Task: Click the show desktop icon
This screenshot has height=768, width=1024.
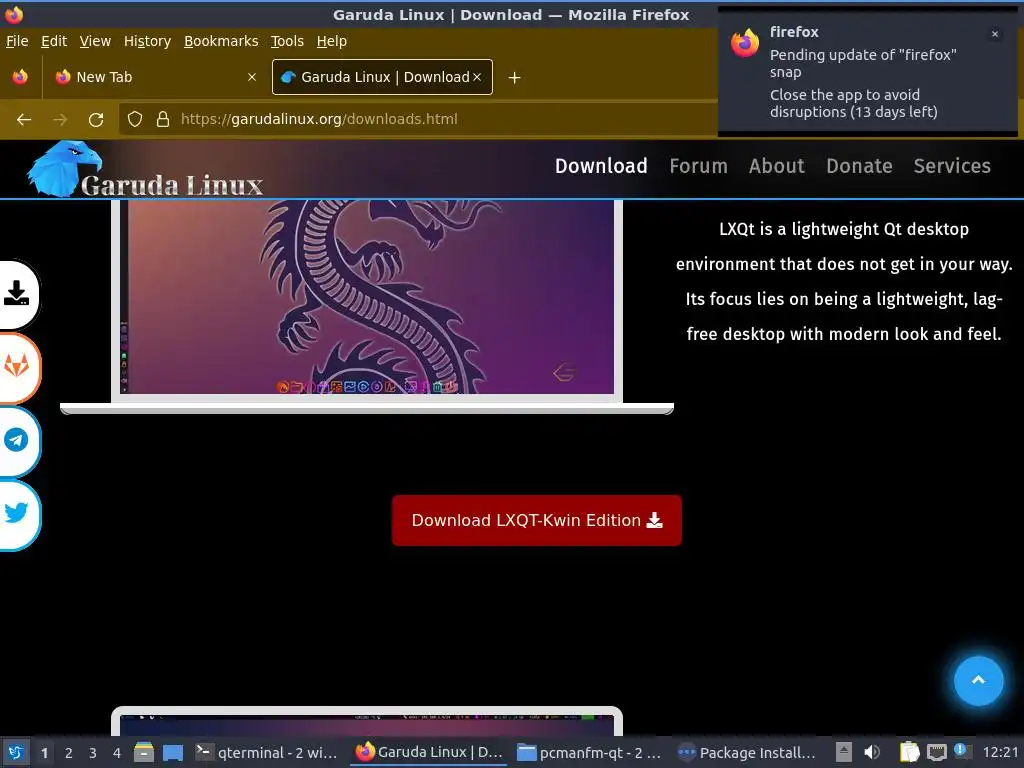Action: point(172,753)
